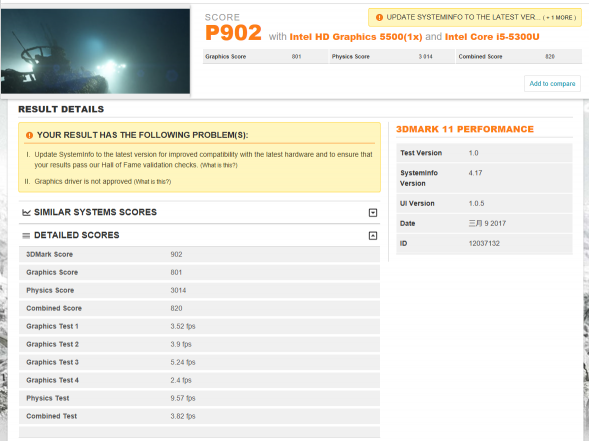The width and height of the screenshot is (589, 441).
Task: Click the Update SystemInfo notification banner
Action: pyautogui.click(x=475, y=17)
